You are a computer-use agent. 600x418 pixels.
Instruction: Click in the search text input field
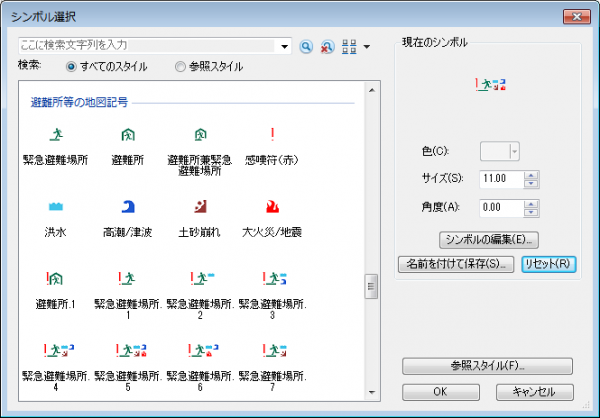pos(148,46)
